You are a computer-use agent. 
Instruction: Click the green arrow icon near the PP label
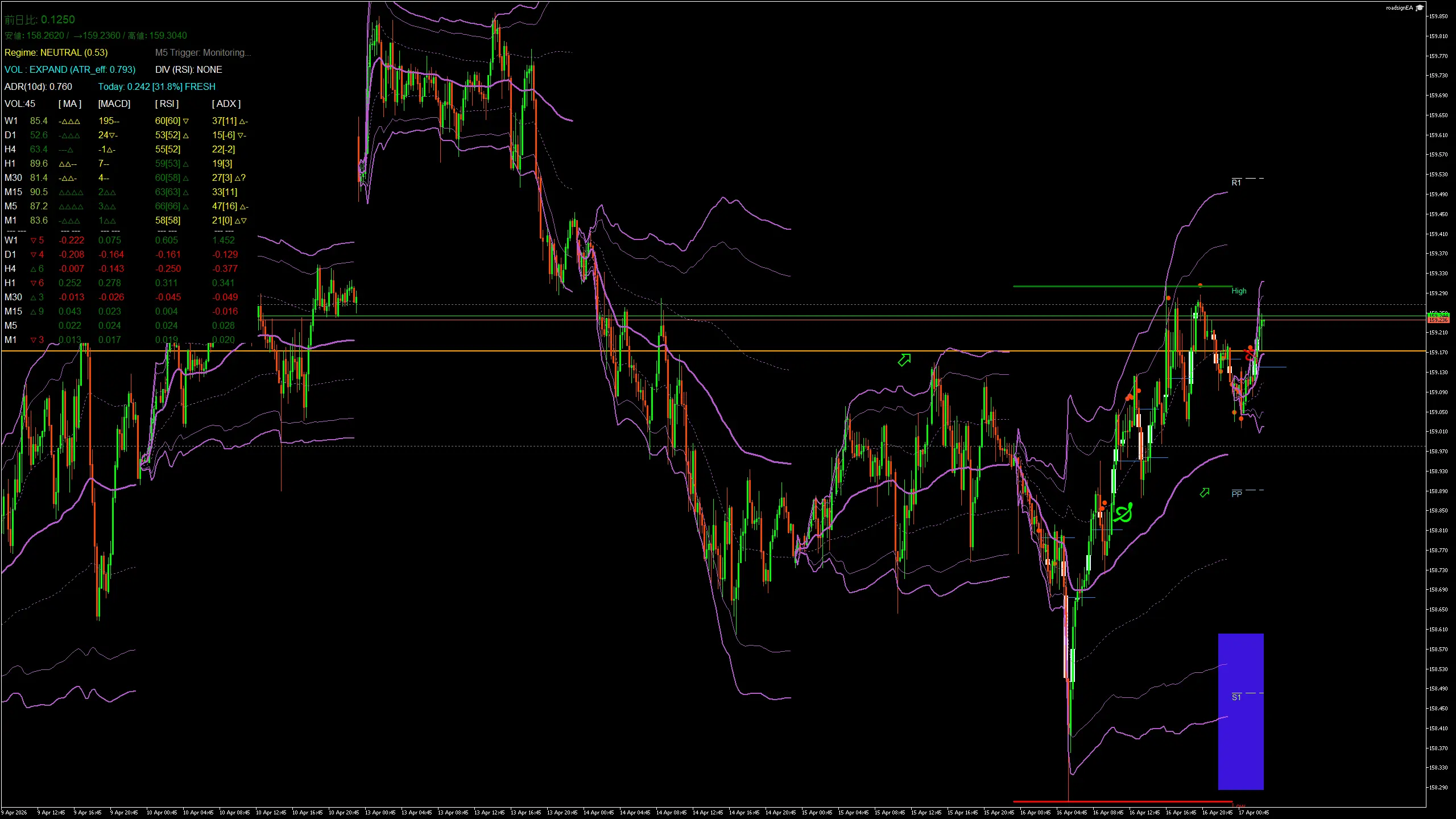[x=1204, y=493]
